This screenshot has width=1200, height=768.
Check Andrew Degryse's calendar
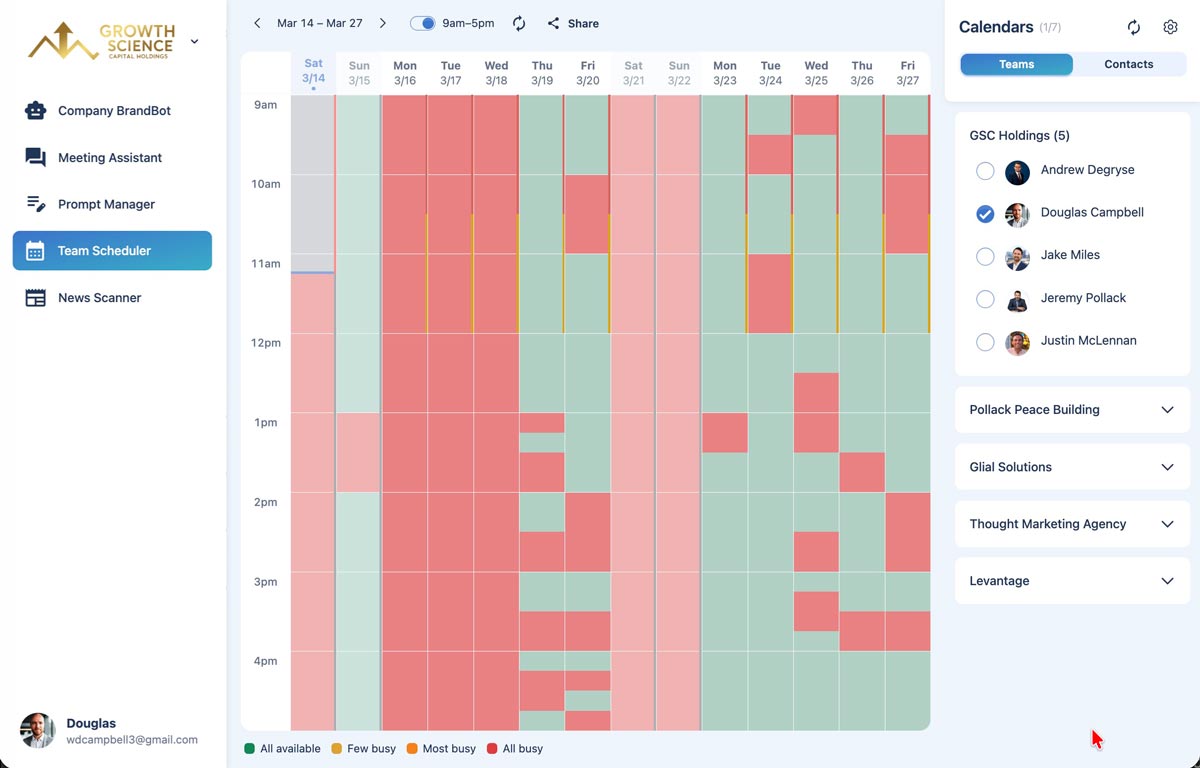[985, 171]
